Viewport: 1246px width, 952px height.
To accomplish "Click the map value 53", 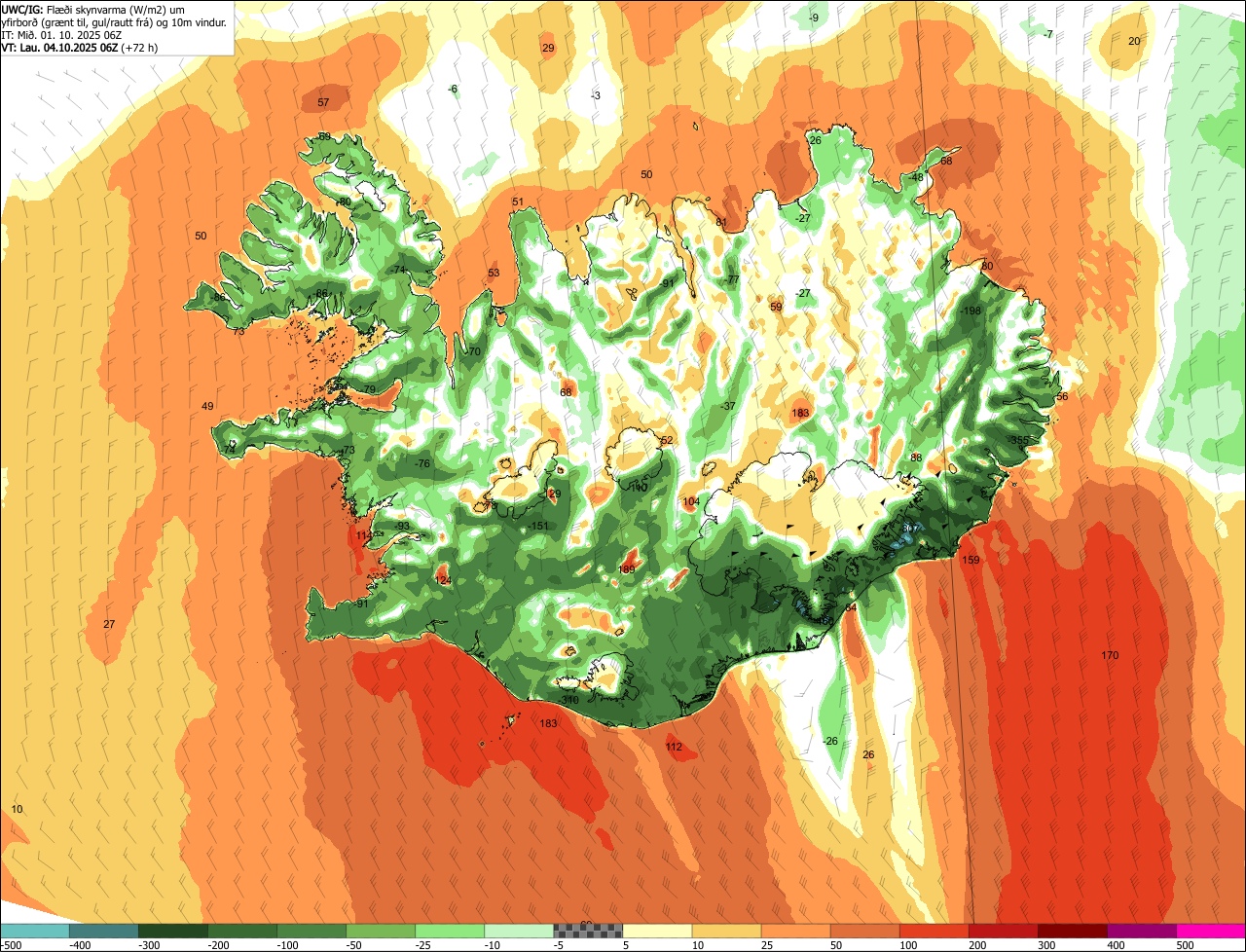I will [494, 274].
